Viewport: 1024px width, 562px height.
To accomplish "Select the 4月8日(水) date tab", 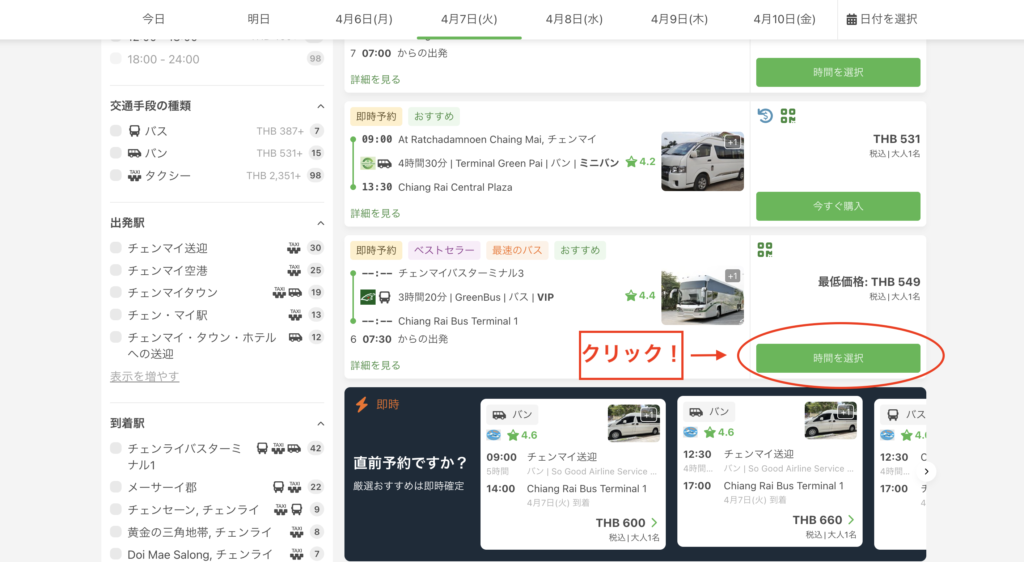I will pyautogui.click(x=574, y=20).
